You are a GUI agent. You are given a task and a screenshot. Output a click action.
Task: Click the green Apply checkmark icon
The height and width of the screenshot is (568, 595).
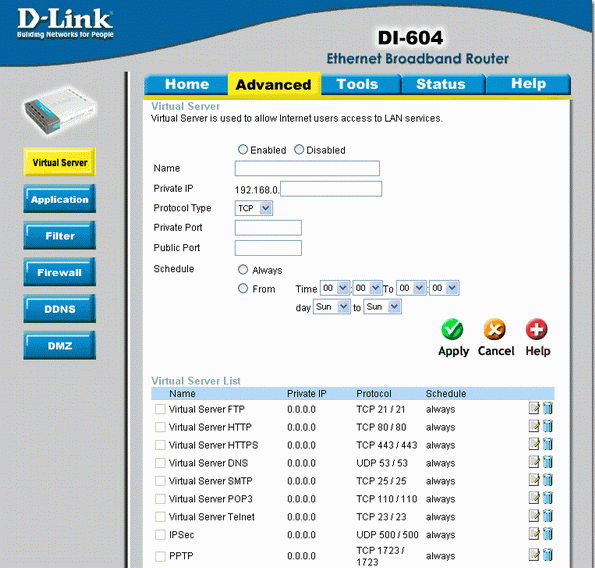coord(452,329)
